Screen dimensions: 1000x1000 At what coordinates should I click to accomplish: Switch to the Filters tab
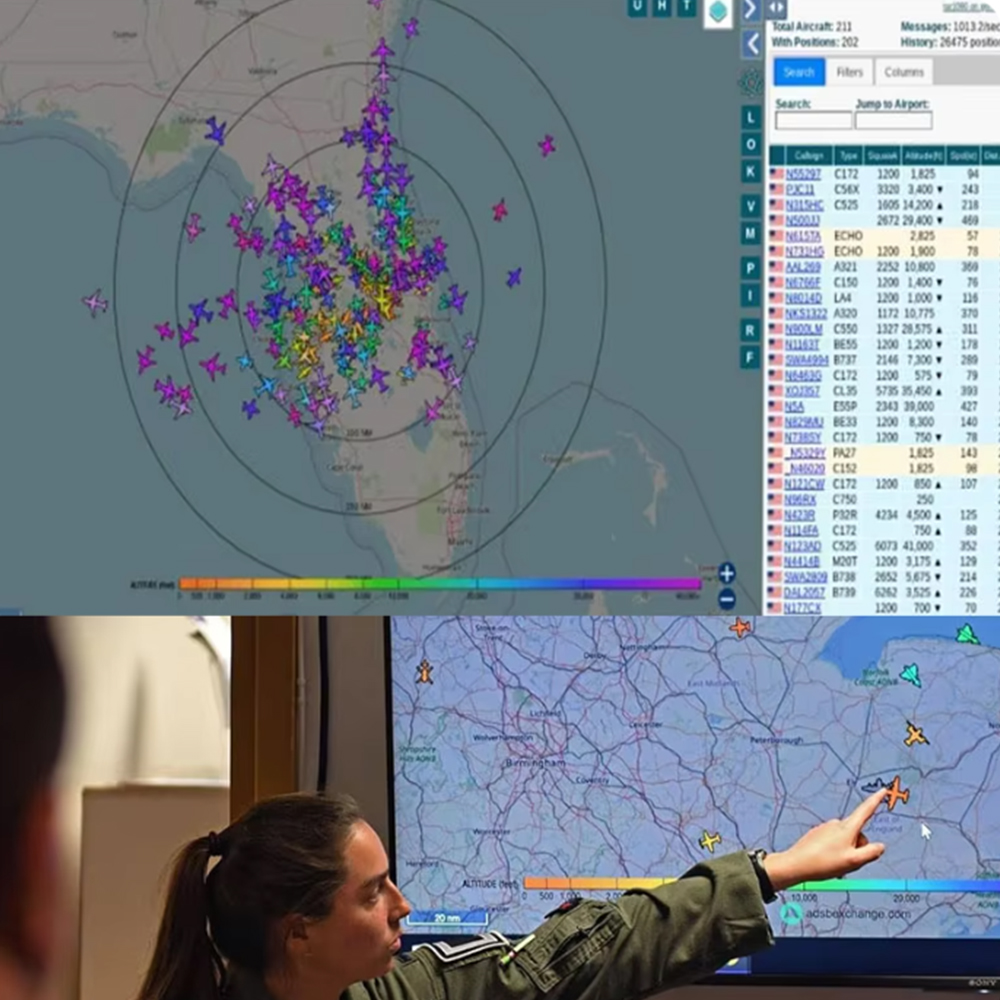tap(849, 72)
